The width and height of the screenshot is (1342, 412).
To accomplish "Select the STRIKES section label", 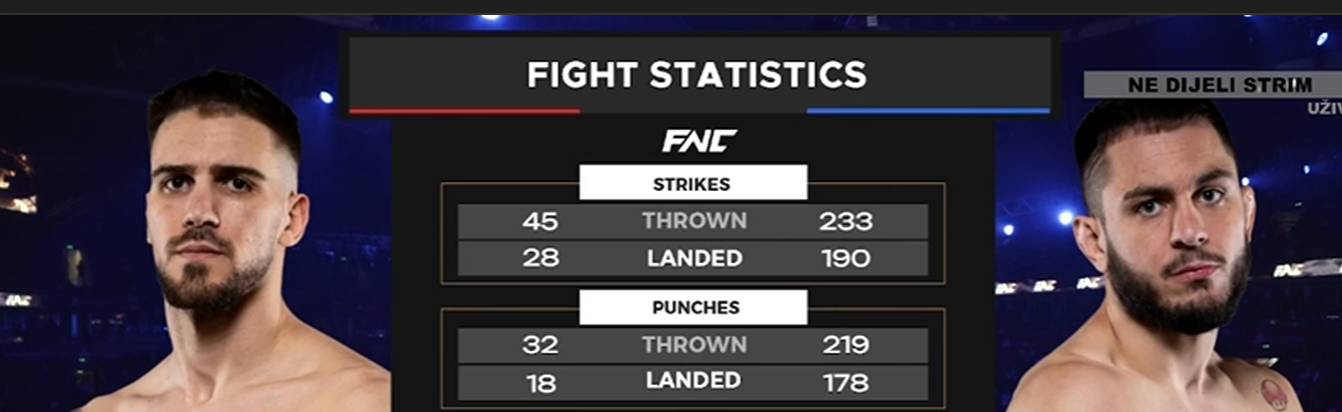I will tap(692, 184).
